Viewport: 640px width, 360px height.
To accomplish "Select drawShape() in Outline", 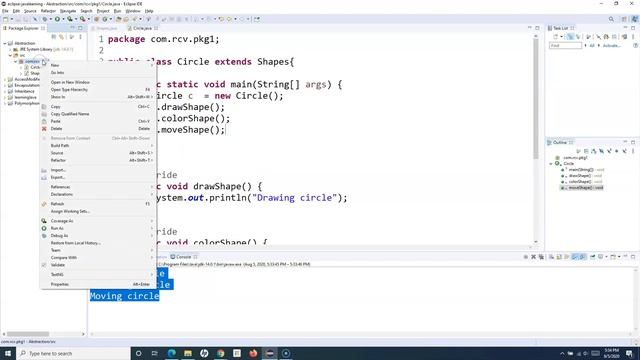I will [582, 176].
